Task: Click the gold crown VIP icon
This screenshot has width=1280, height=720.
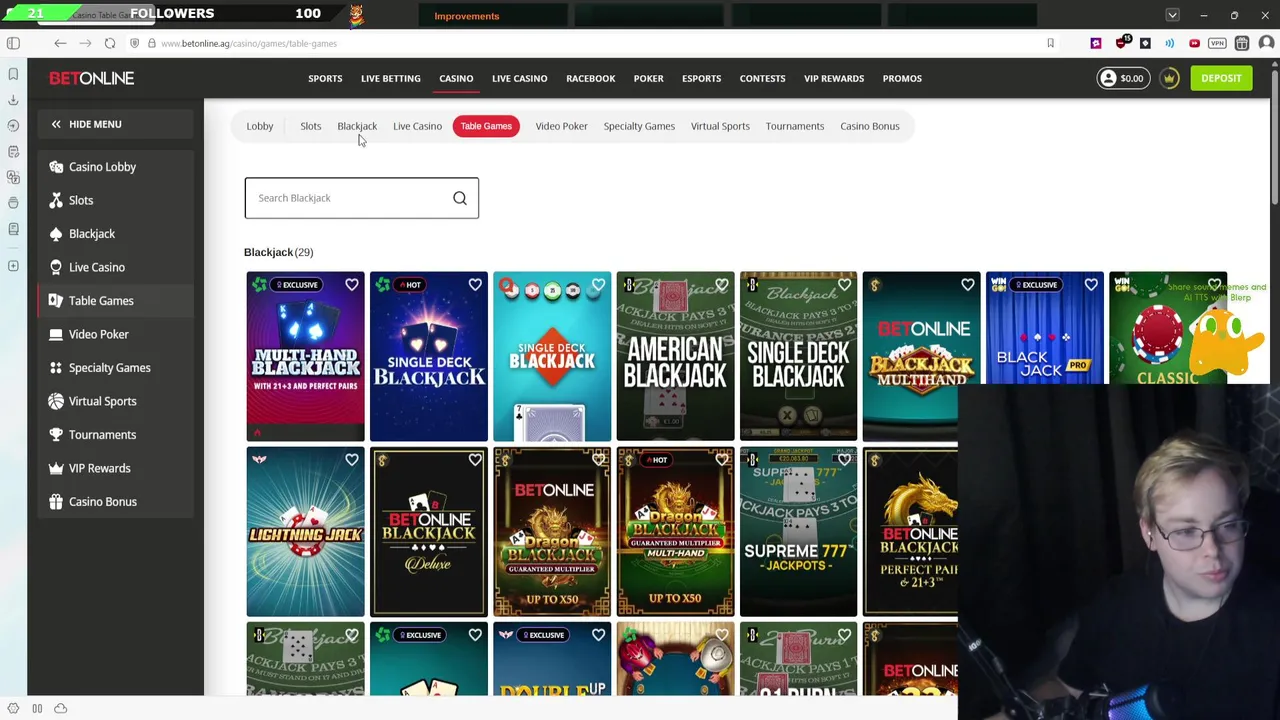Action: [x=1169, y=78]
